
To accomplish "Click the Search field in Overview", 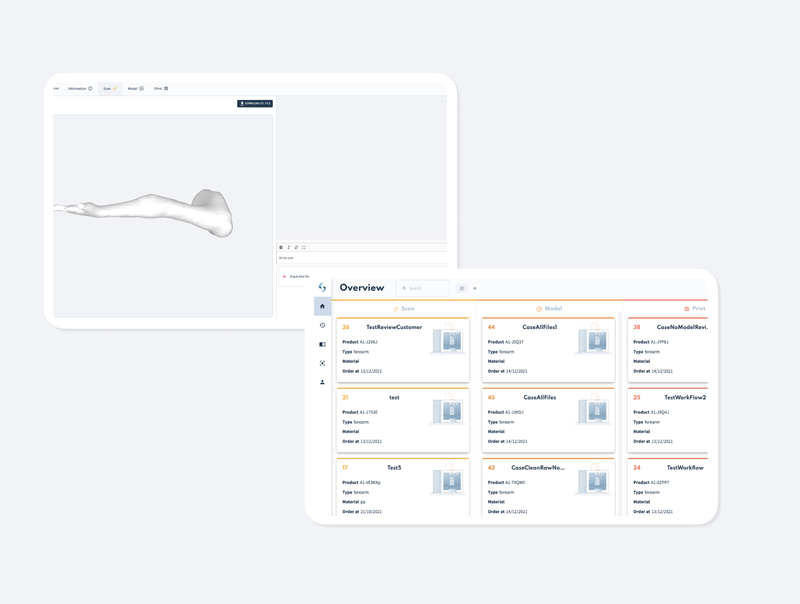I will click(422, 288).
